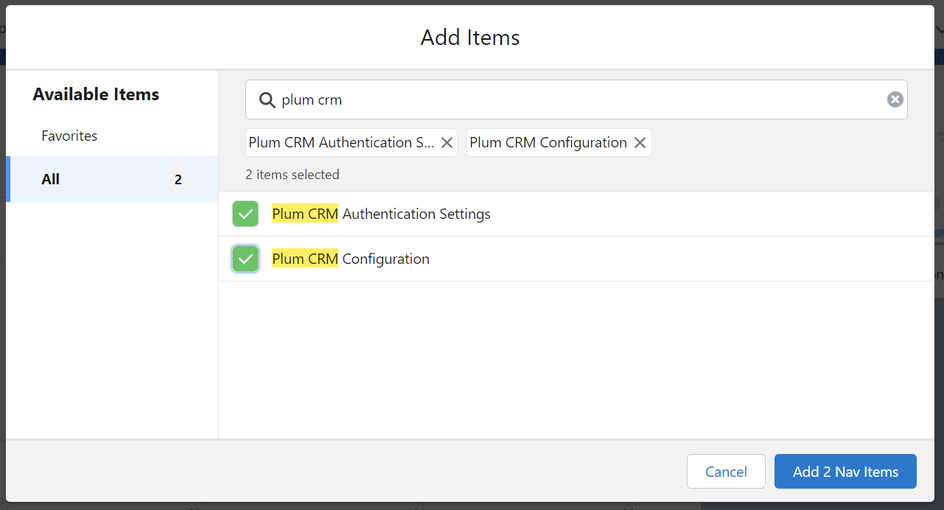Image resolution: width=944 pixels, height=510 pixels.
Task: Uncheck the Plum CRM Configuration checkbox
Action: coord(245,259)
